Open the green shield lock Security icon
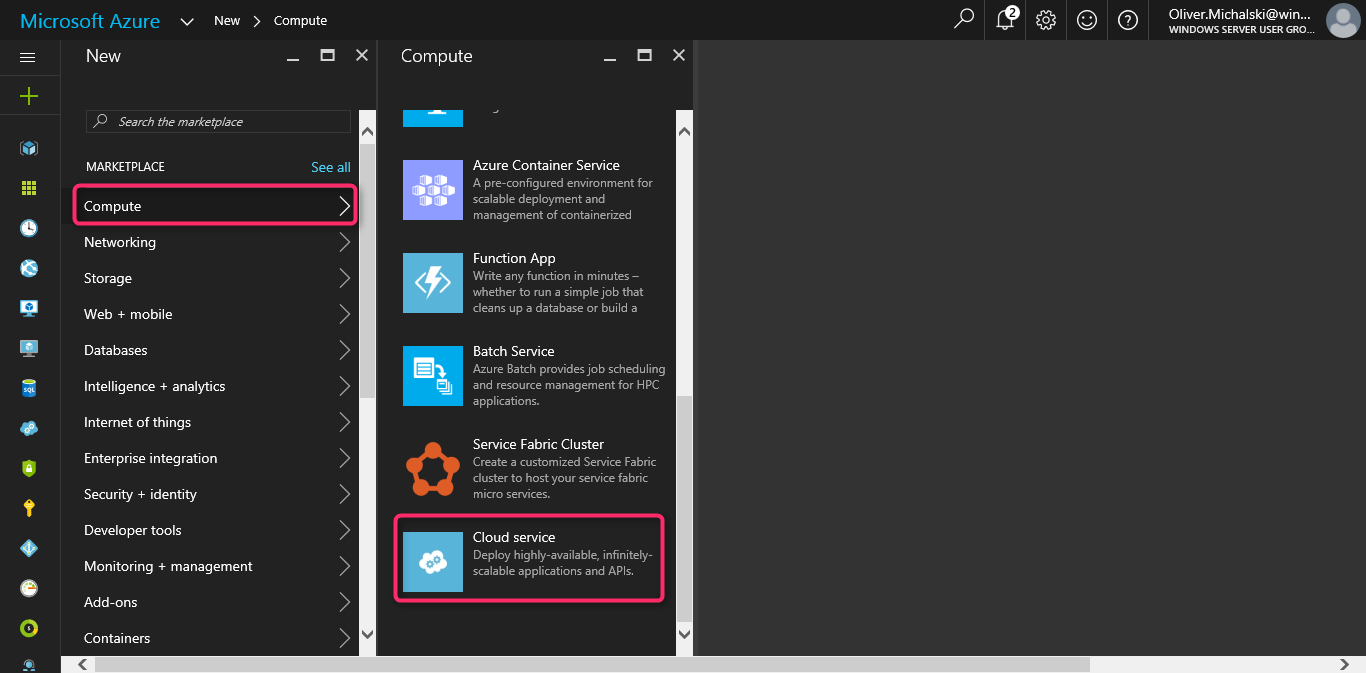This screenshot has width=1366, height=673. [28, 468]
